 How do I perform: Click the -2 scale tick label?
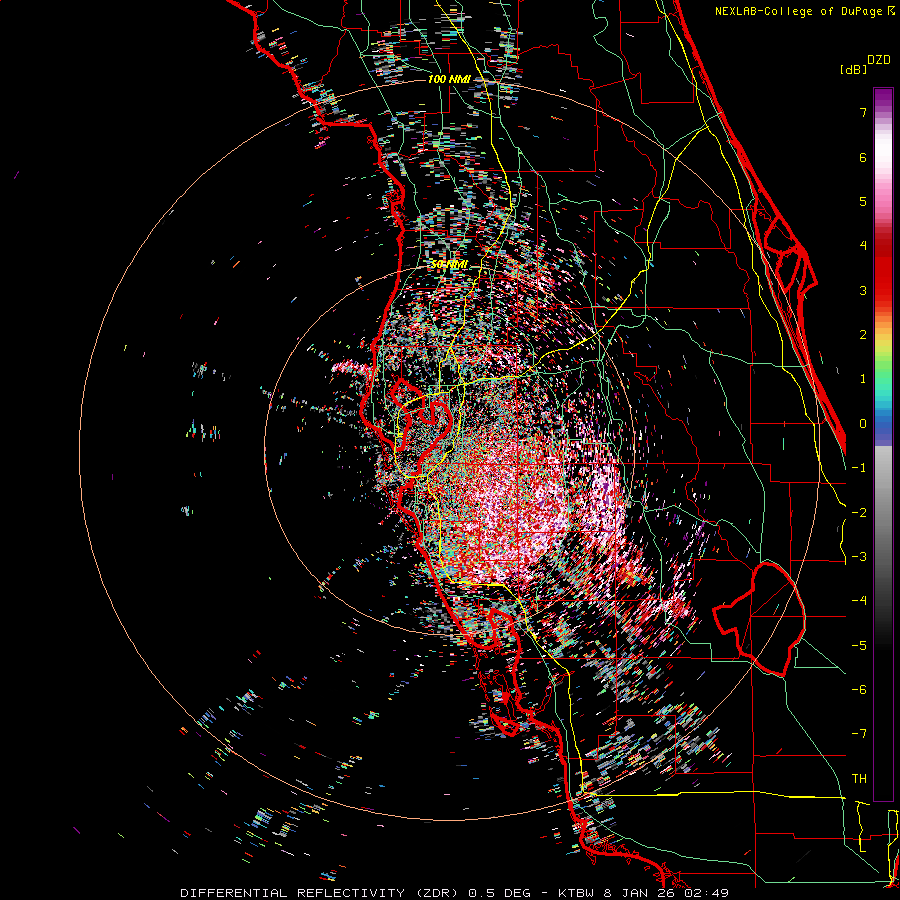pyautogui.click(x=859, y=512)
